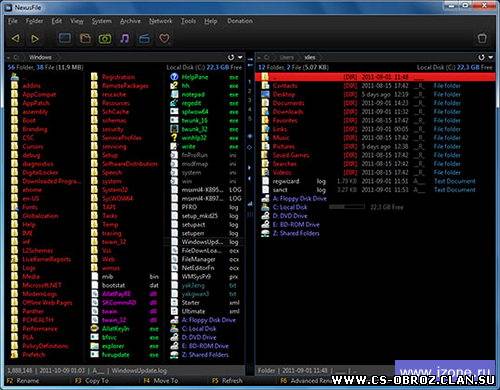
Task: Click the F4 Move To function button
Action: pos(161,381)
